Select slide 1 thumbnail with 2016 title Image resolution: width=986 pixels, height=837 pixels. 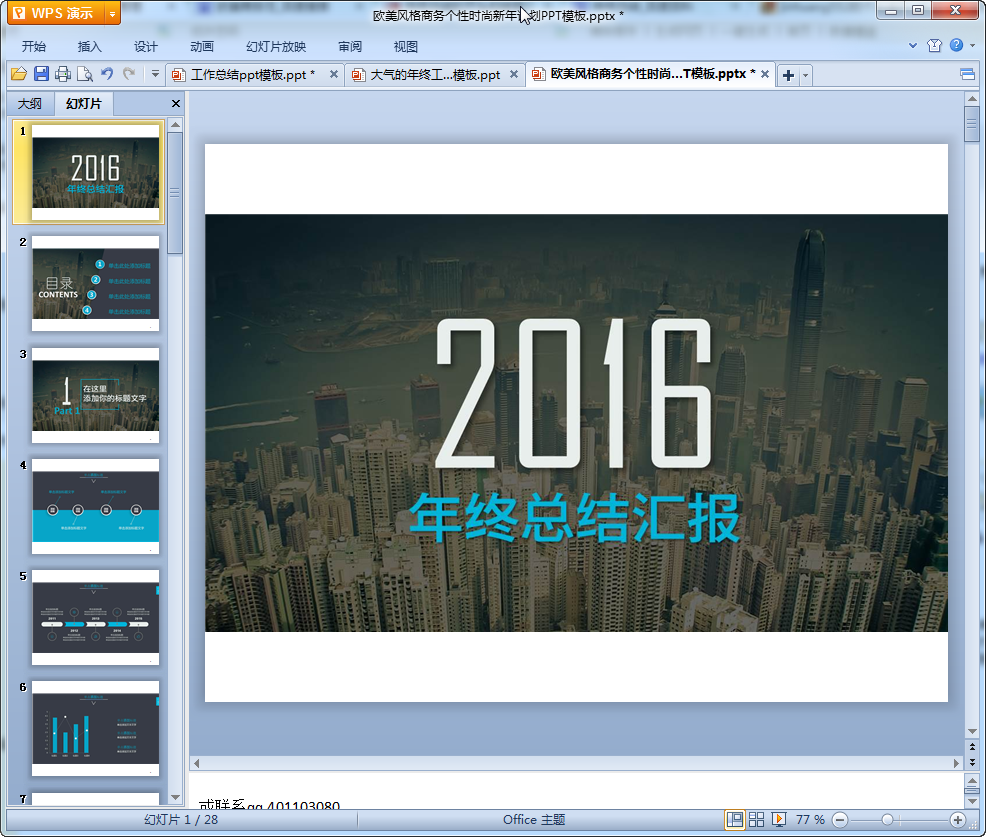click(96, 172)
